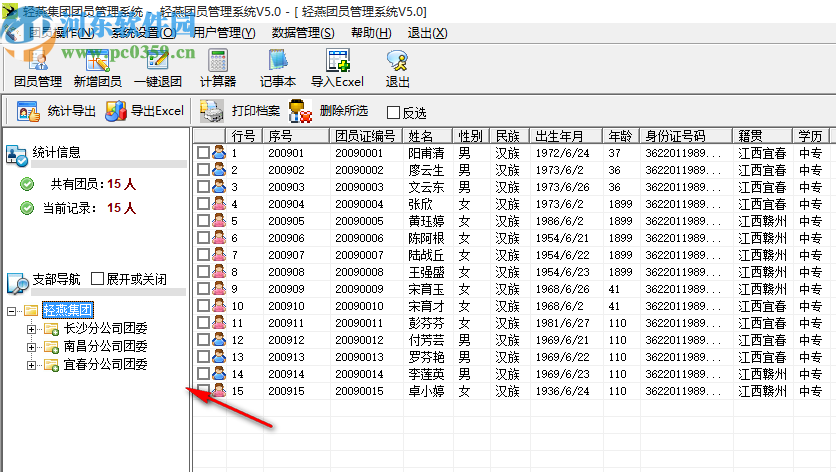Open the 系统设置(O) menu
Viewport: 836px width, 472px height.
[x=143, y=33]
